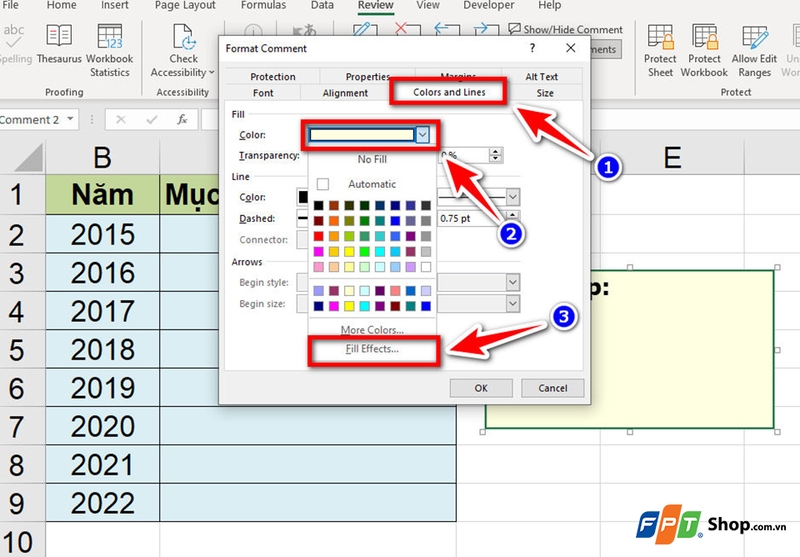Viewport: 800px width, 557px height.
Task: Click Protect Workbook icon
Action: [704, 50]
